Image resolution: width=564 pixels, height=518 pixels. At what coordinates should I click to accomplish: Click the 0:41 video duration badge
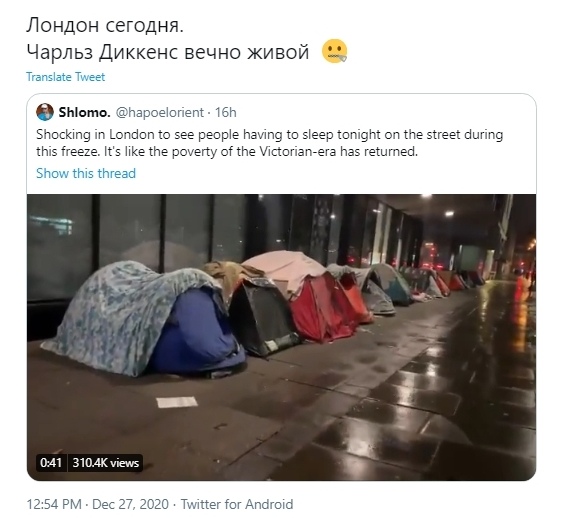[x=51, y=463]
